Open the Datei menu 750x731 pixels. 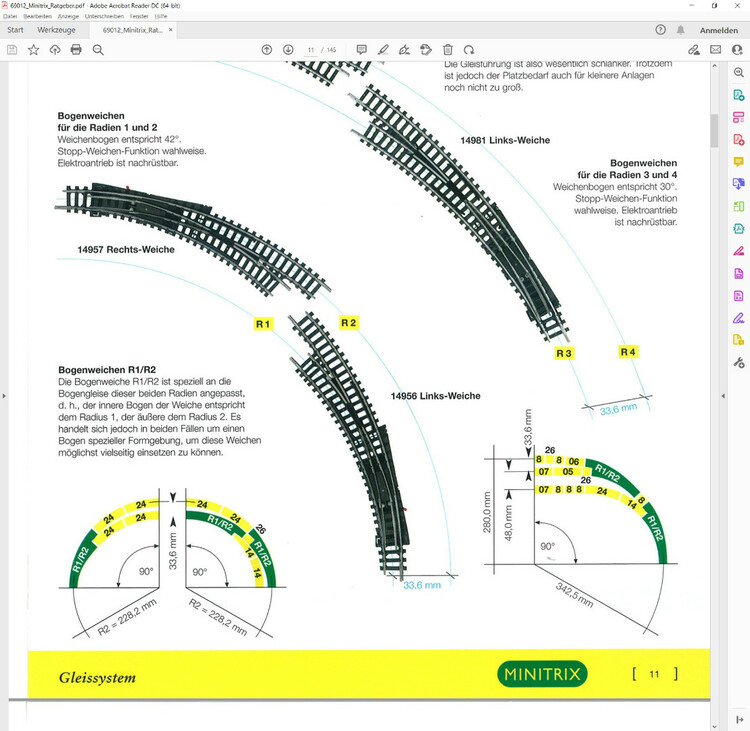tap(10, 16)
